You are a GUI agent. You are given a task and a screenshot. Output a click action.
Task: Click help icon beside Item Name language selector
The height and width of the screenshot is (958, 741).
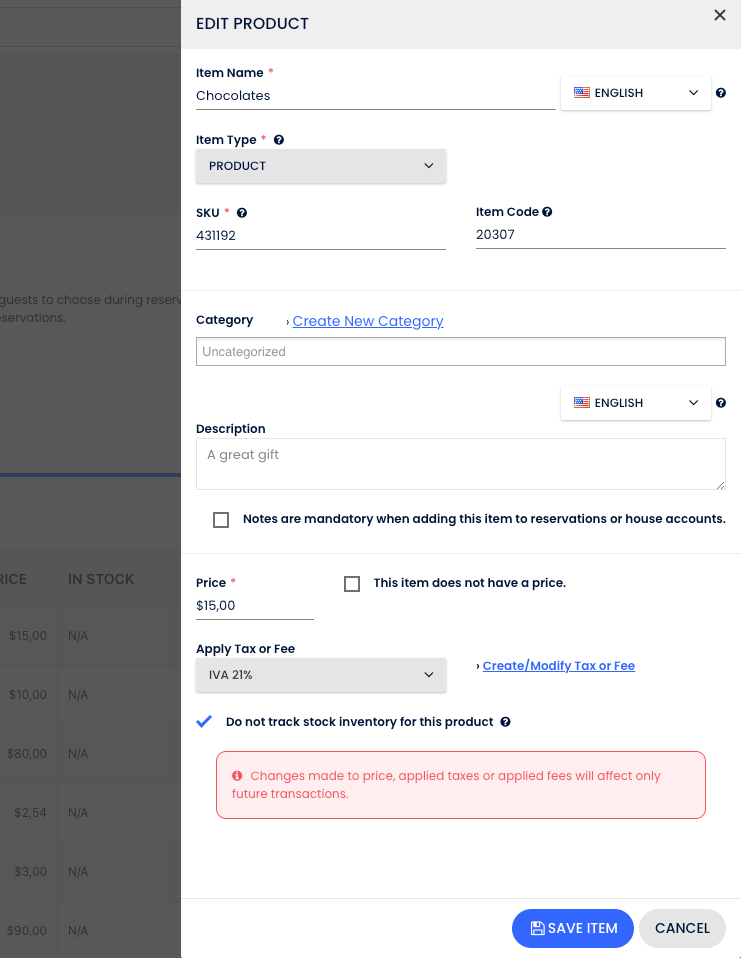tap(721, 93)
